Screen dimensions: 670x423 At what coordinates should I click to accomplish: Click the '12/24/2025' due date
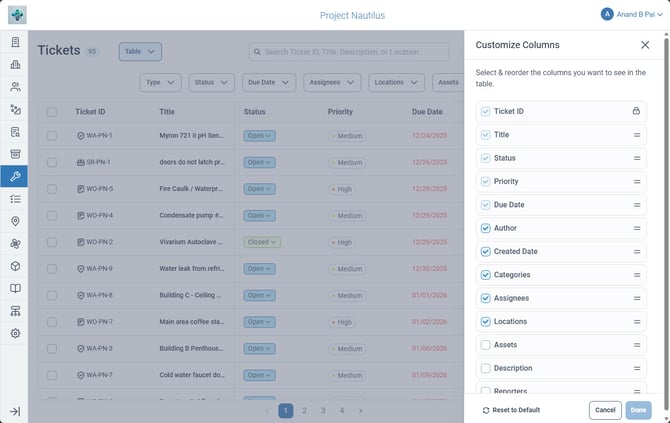(429, 136)
